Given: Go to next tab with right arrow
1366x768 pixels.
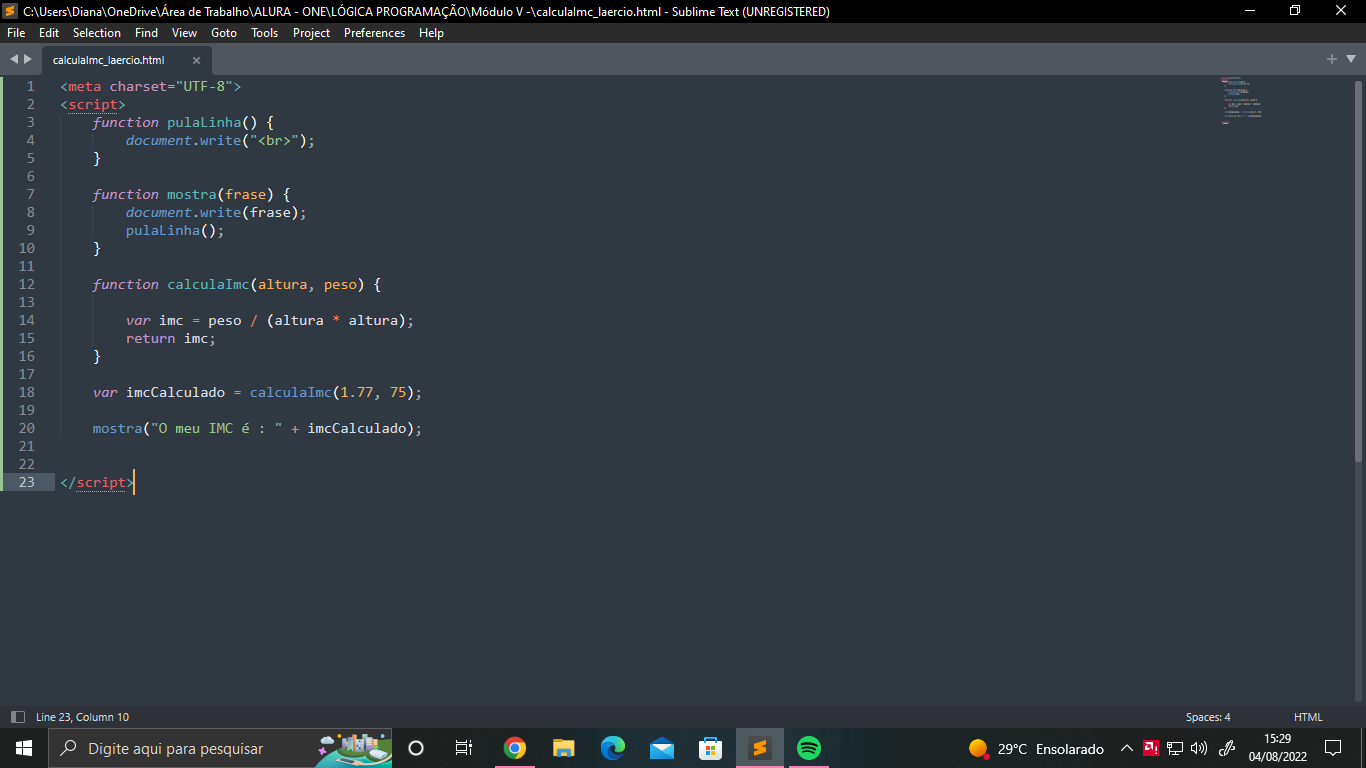Looking at the screenshot, I should (x=28, y=59).
